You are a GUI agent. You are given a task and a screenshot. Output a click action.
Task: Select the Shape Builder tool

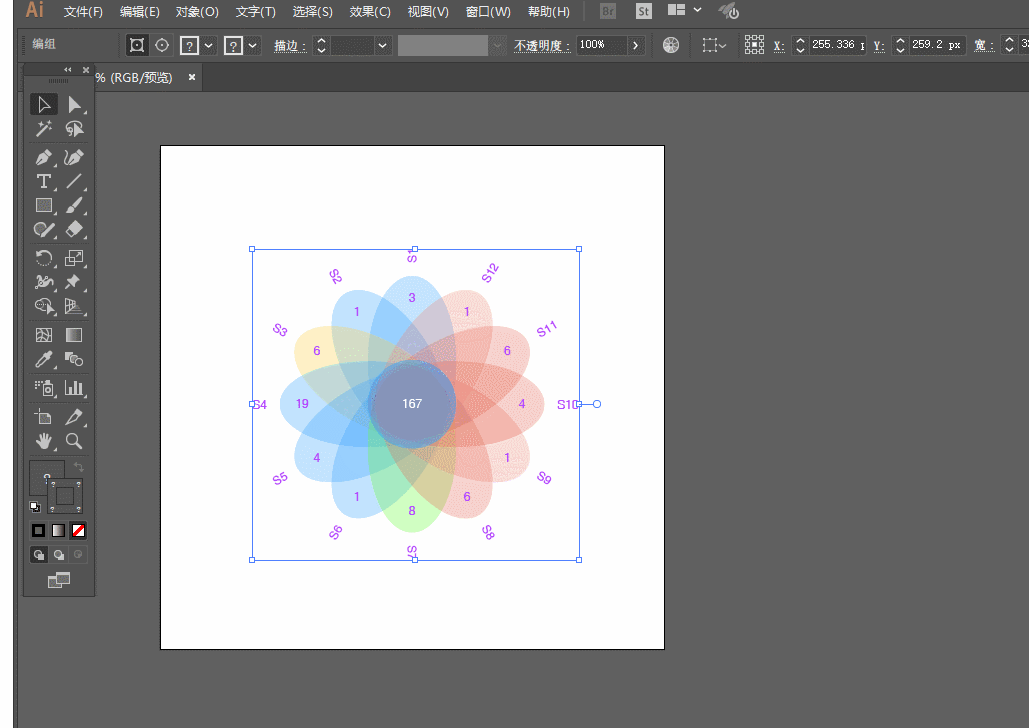[44, 307]
